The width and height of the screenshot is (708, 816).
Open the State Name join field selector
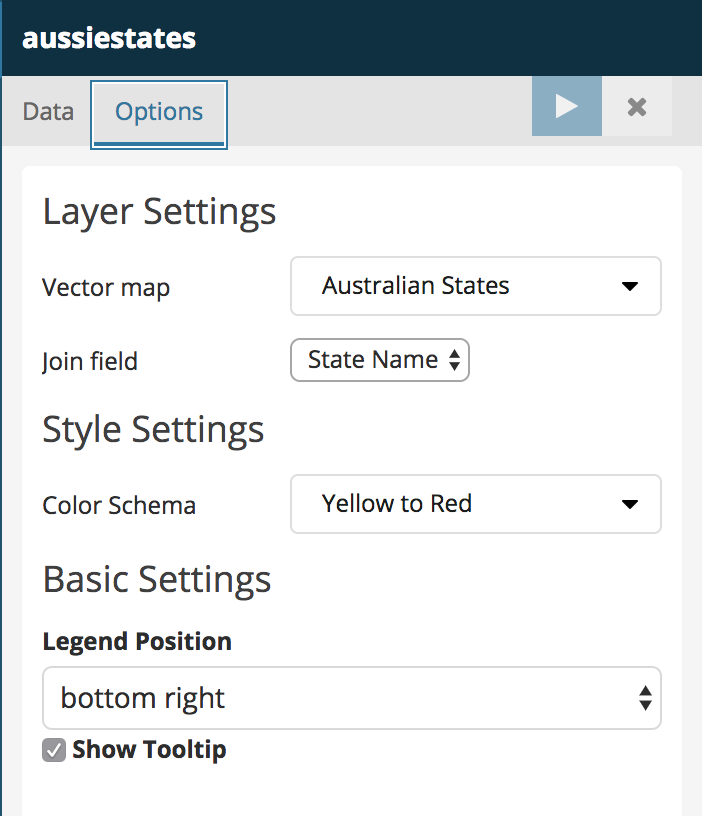pos(379,361)
